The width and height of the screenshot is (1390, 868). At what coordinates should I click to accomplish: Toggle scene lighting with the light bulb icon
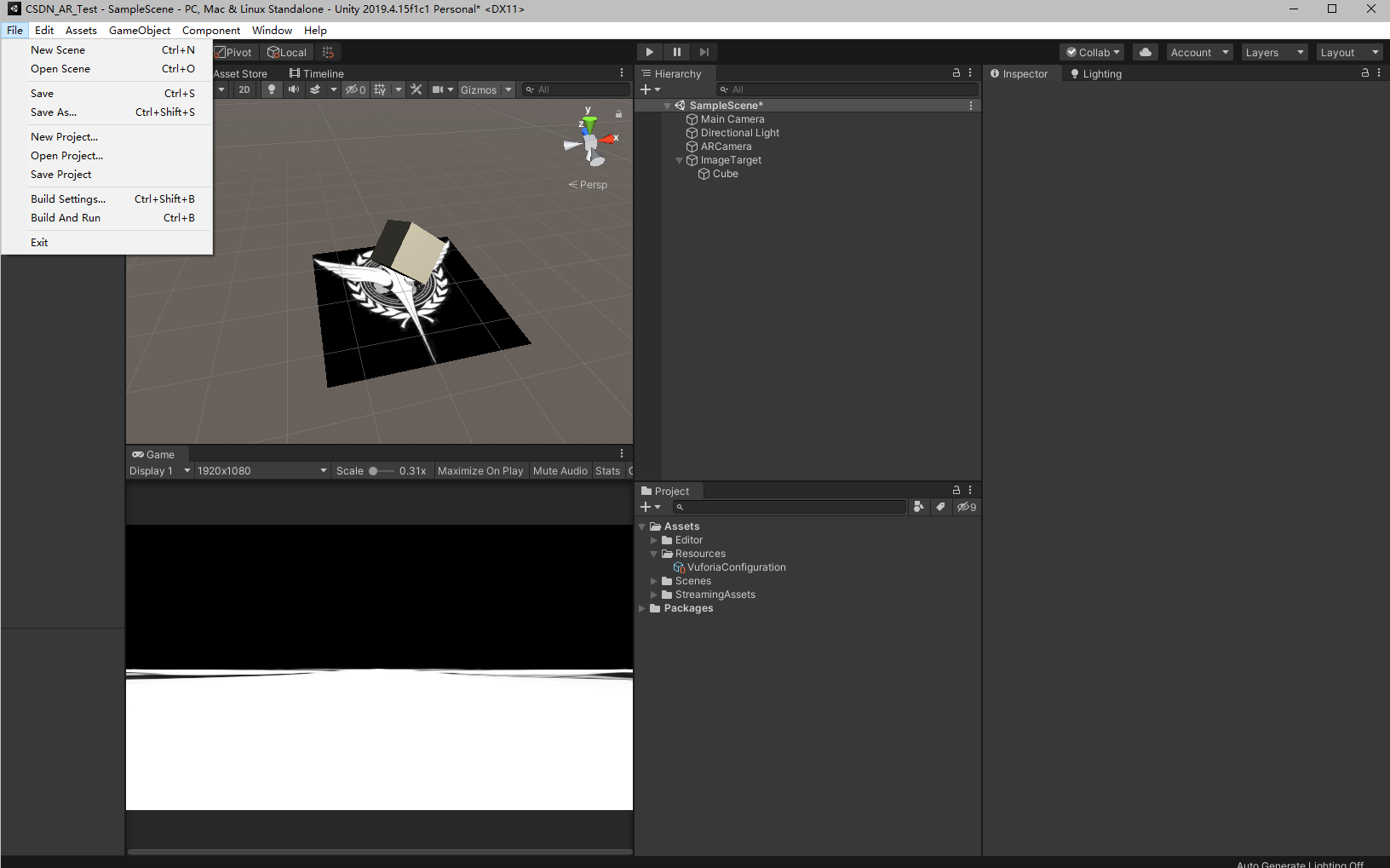point(271,89)
